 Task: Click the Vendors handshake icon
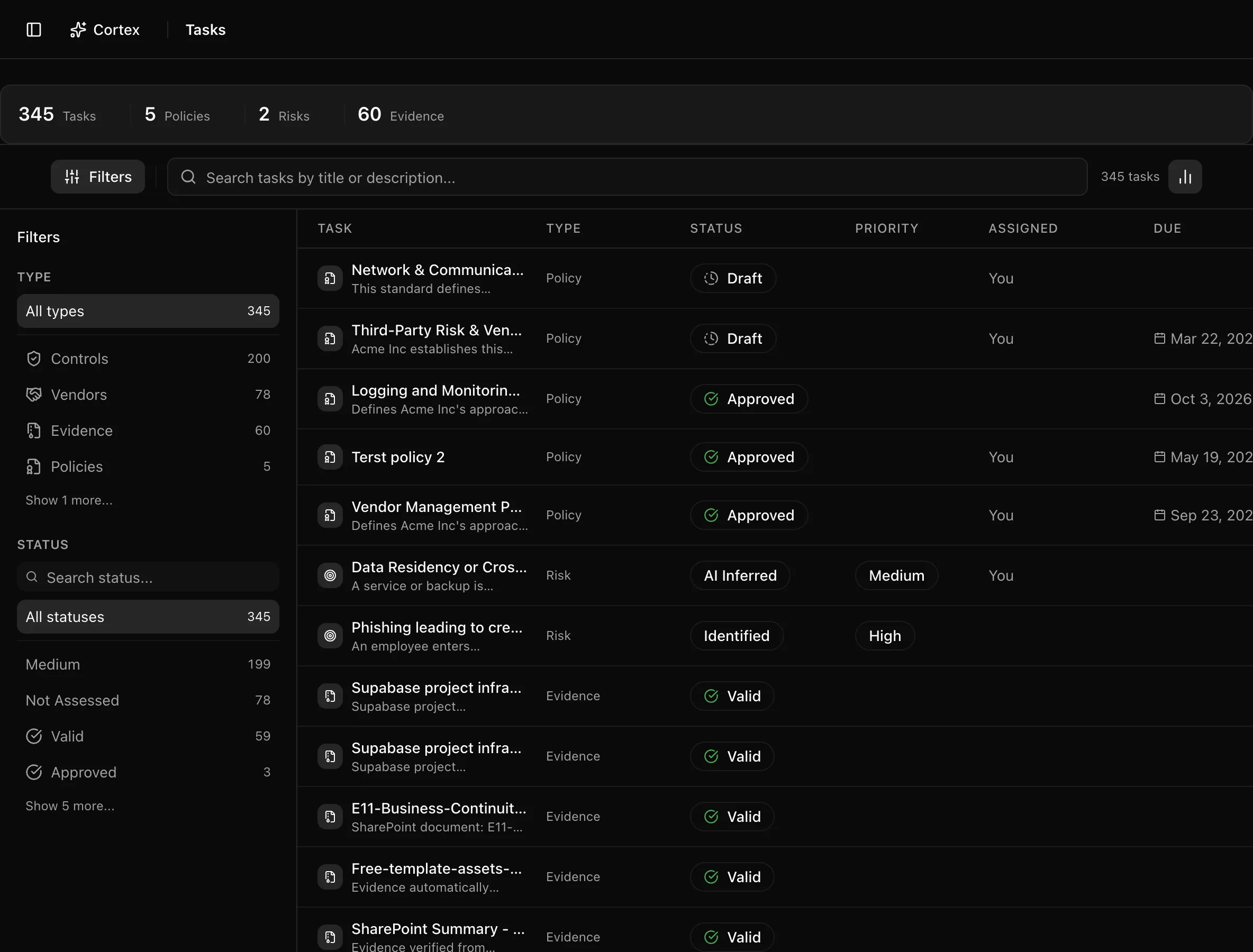coord(34,395)
